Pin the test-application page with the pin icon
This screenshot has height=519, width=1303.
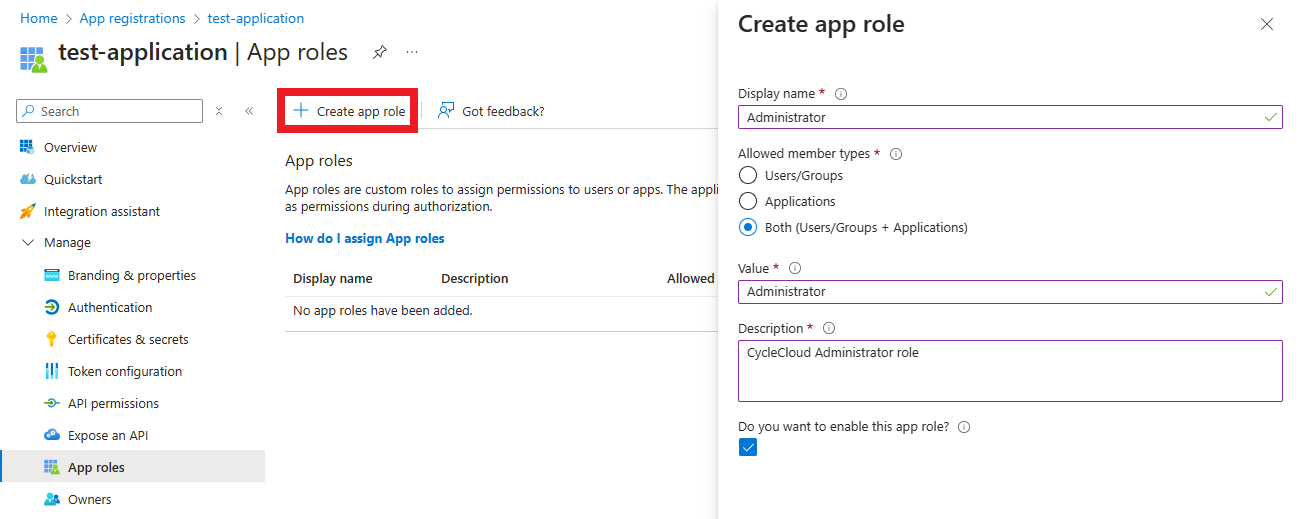pos(380,52)
